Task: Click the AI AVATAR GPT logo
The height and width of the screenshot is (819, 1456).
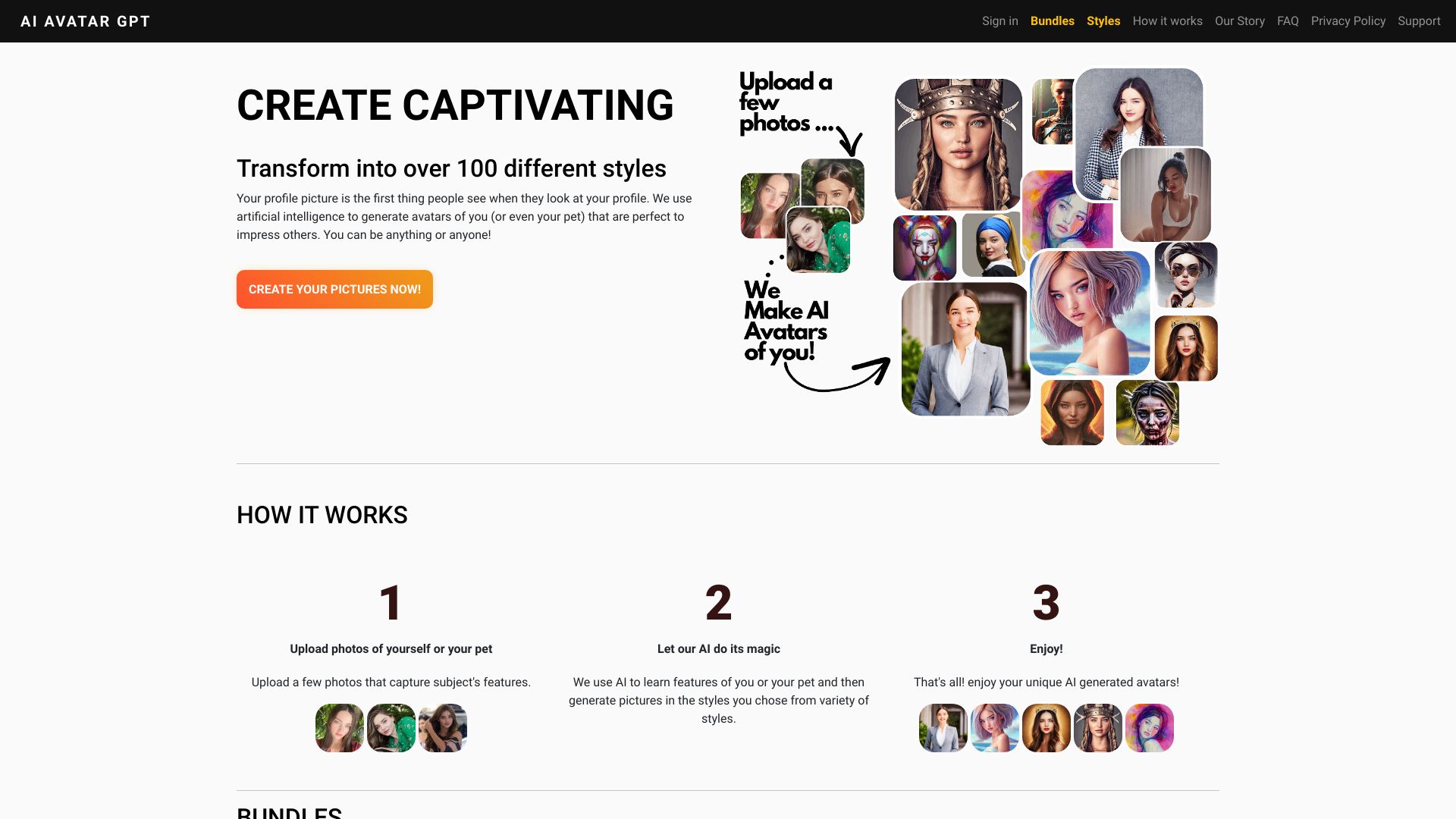Action: coord(84,20)
